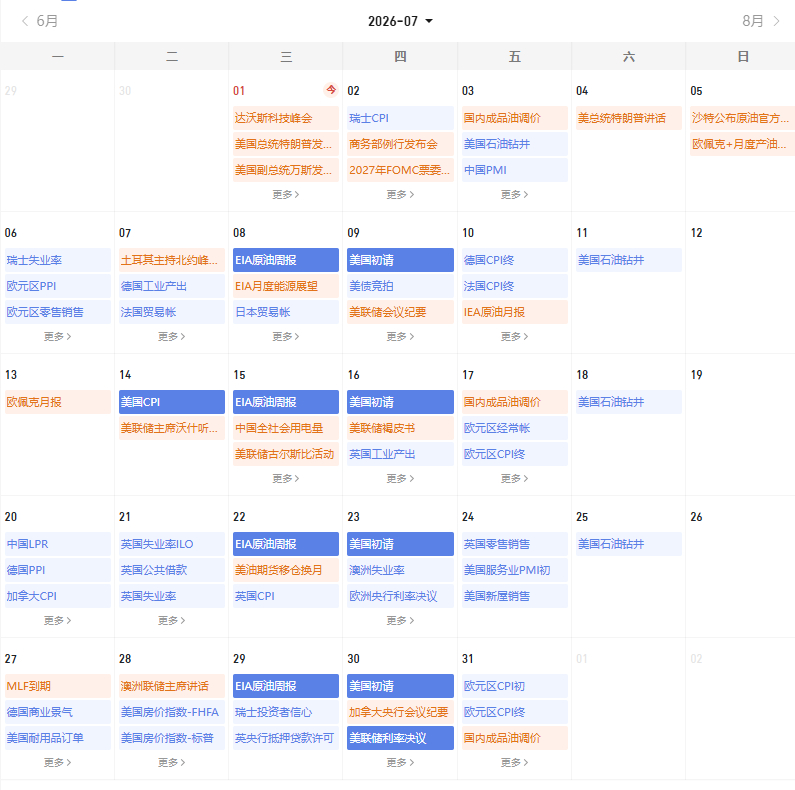The image size is (795, 790).
Task: Show more events on date 30
Action: coord(400,762)
